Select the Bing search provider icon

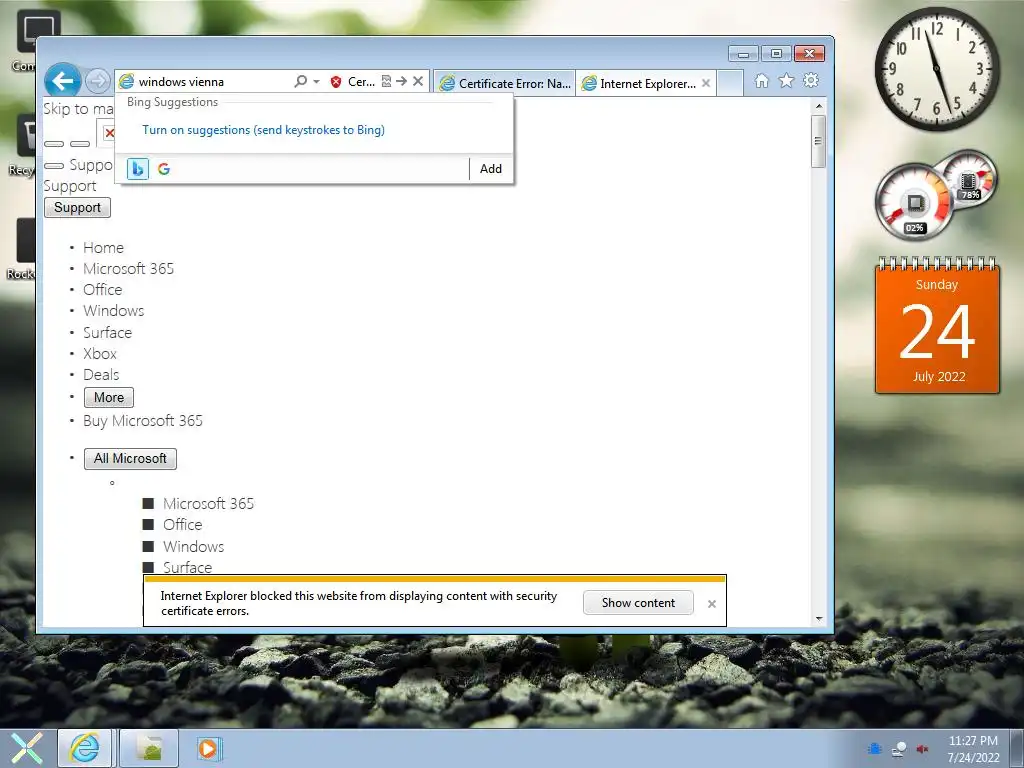coord(138,169)
